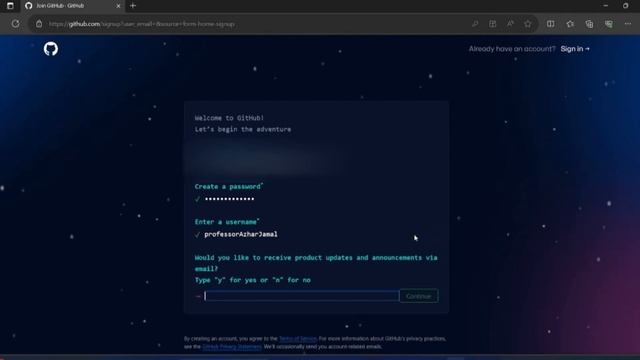The height and width of the screenshot is (360, 640).
Task: Open the Favorites list icon
Action: tap(570, 24)
